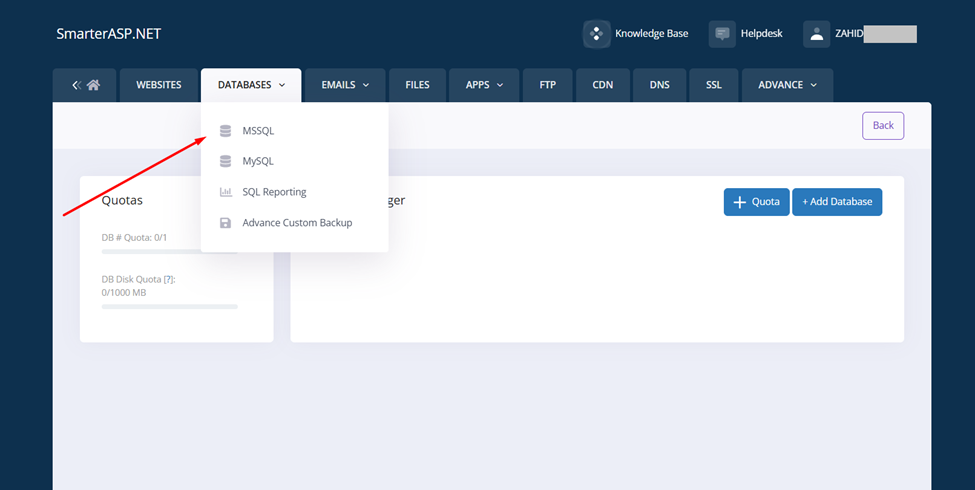Switch to the WEBSITES tab
The height and width of the screenshot is (490, 975).
coord(158,85)
